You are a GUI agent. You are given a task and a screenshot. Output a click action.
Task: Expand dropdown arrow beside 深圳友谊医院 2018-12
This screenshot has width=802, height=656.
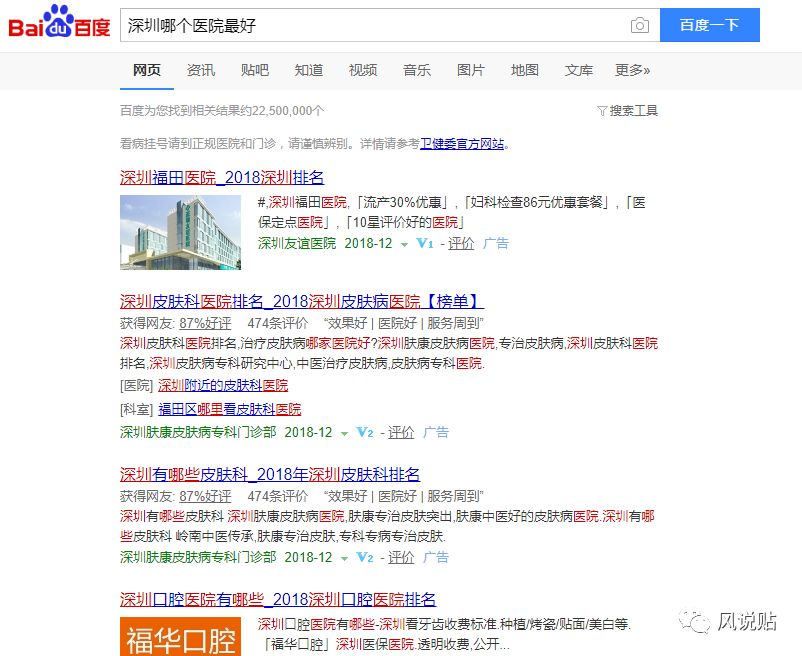404,244
